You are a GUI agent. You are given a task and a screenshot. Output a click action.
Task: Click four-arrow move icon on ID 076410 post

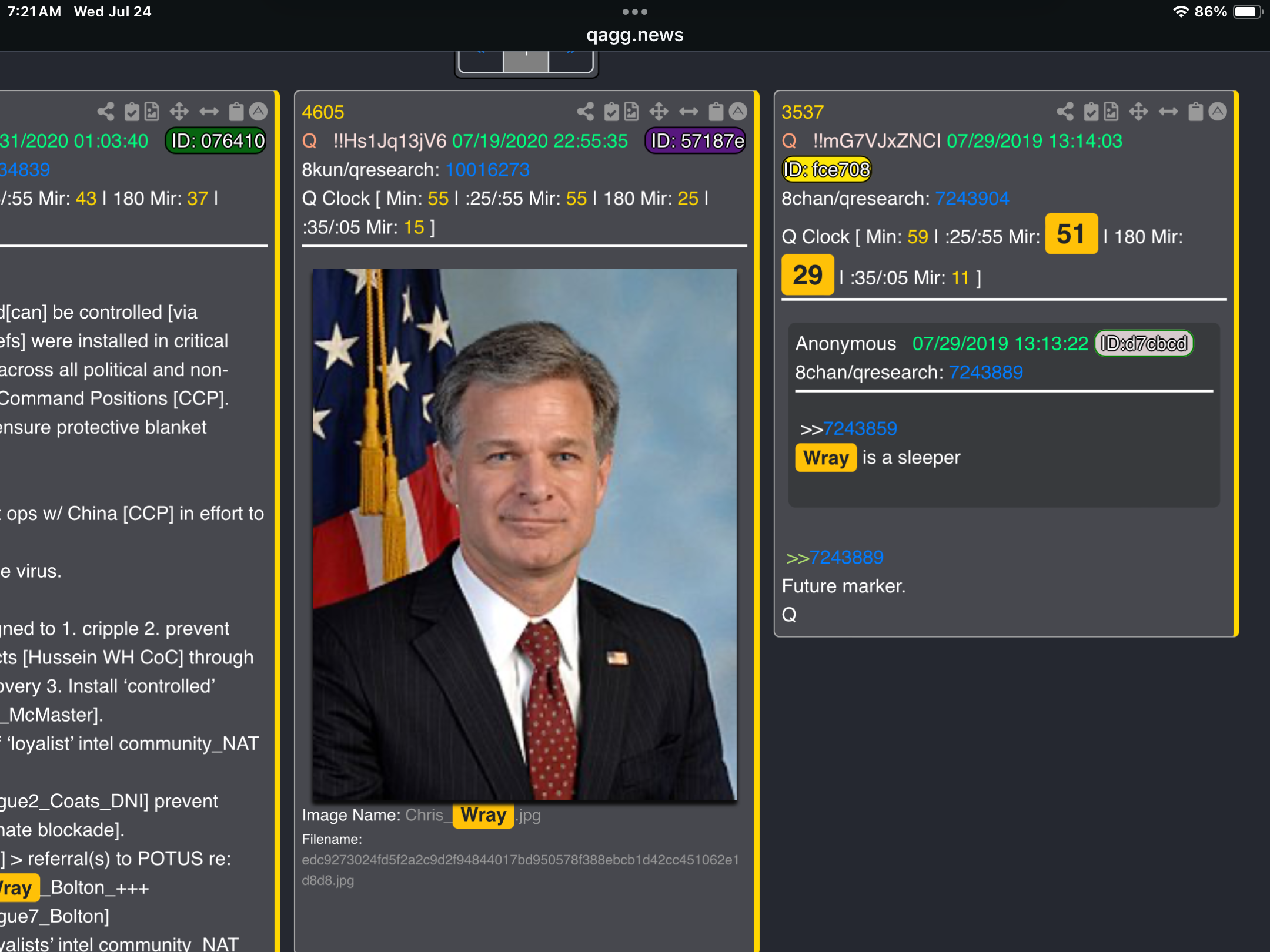pos(179,111)
